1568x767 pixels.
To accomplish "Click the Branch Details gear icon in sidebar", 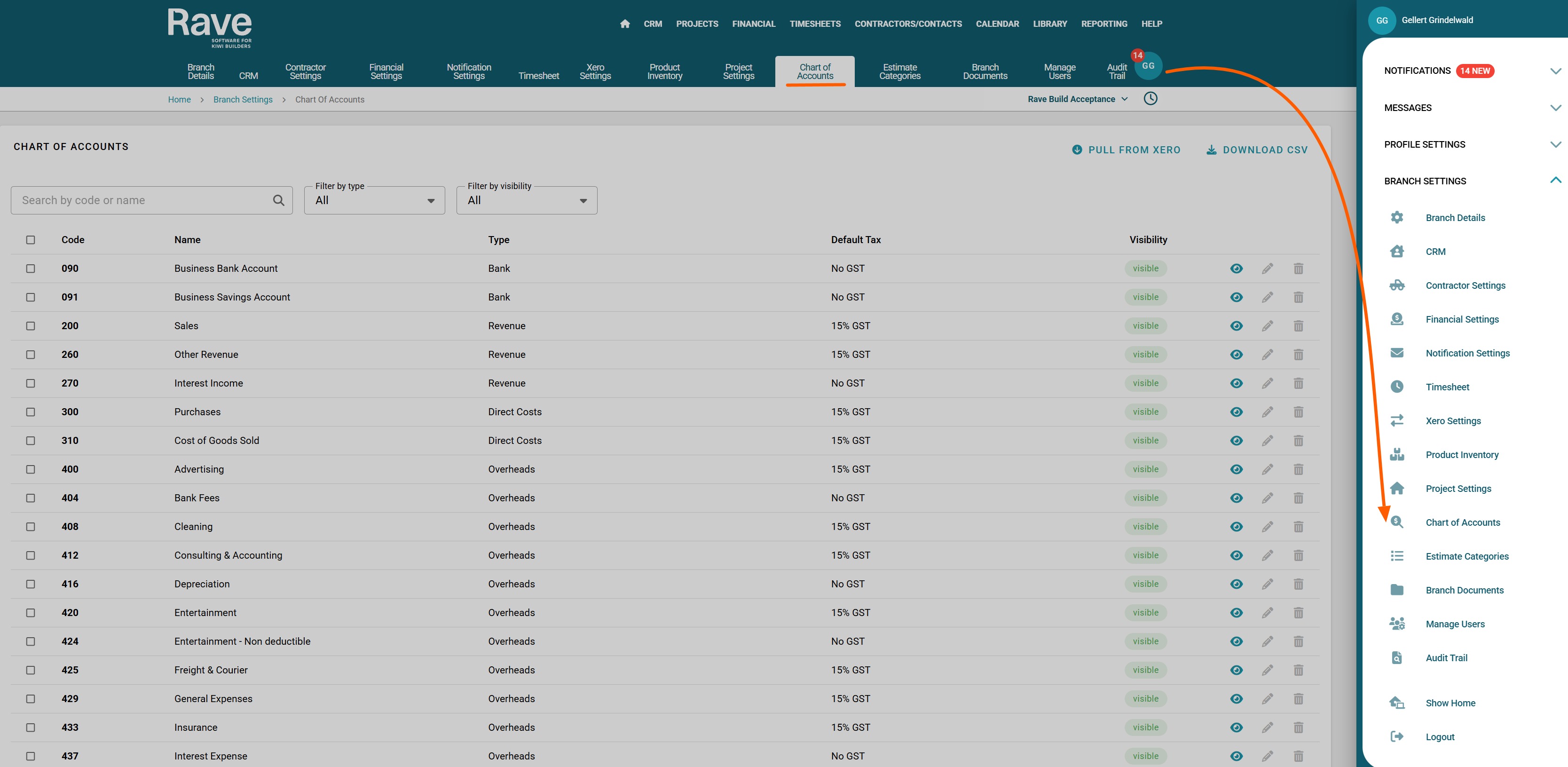I will pyautogui.click(x=1397, y=217).
